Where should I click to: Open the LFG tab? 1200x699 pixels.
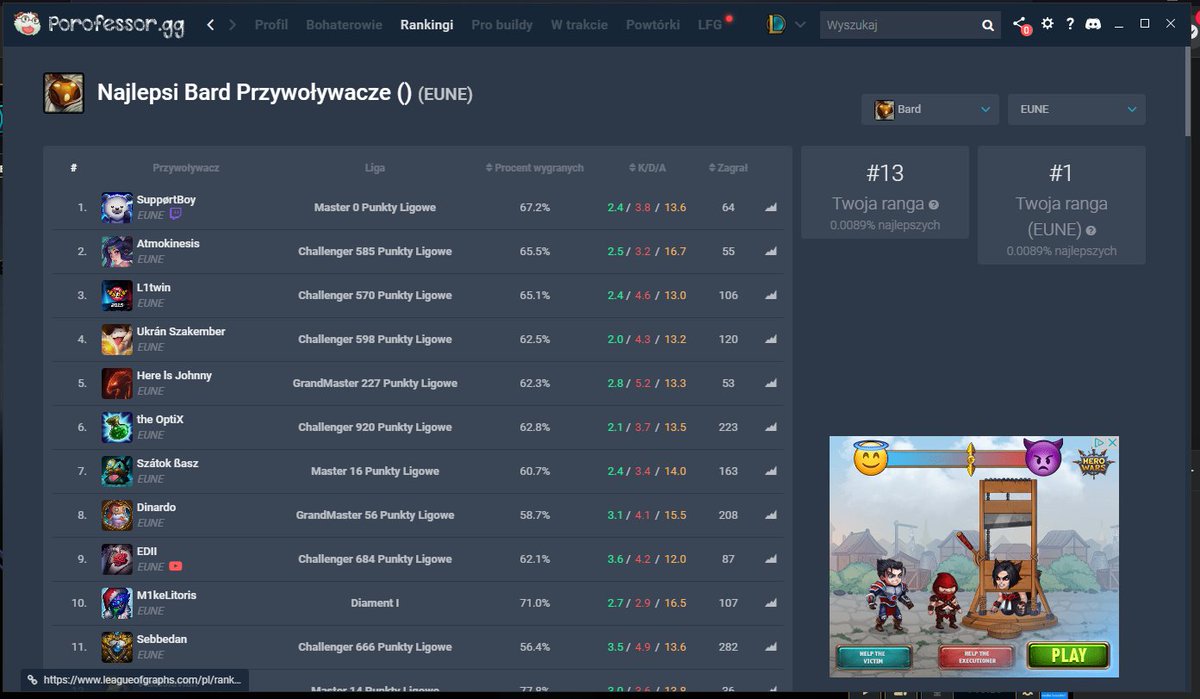pyautogui.click(x=710, y=25)
